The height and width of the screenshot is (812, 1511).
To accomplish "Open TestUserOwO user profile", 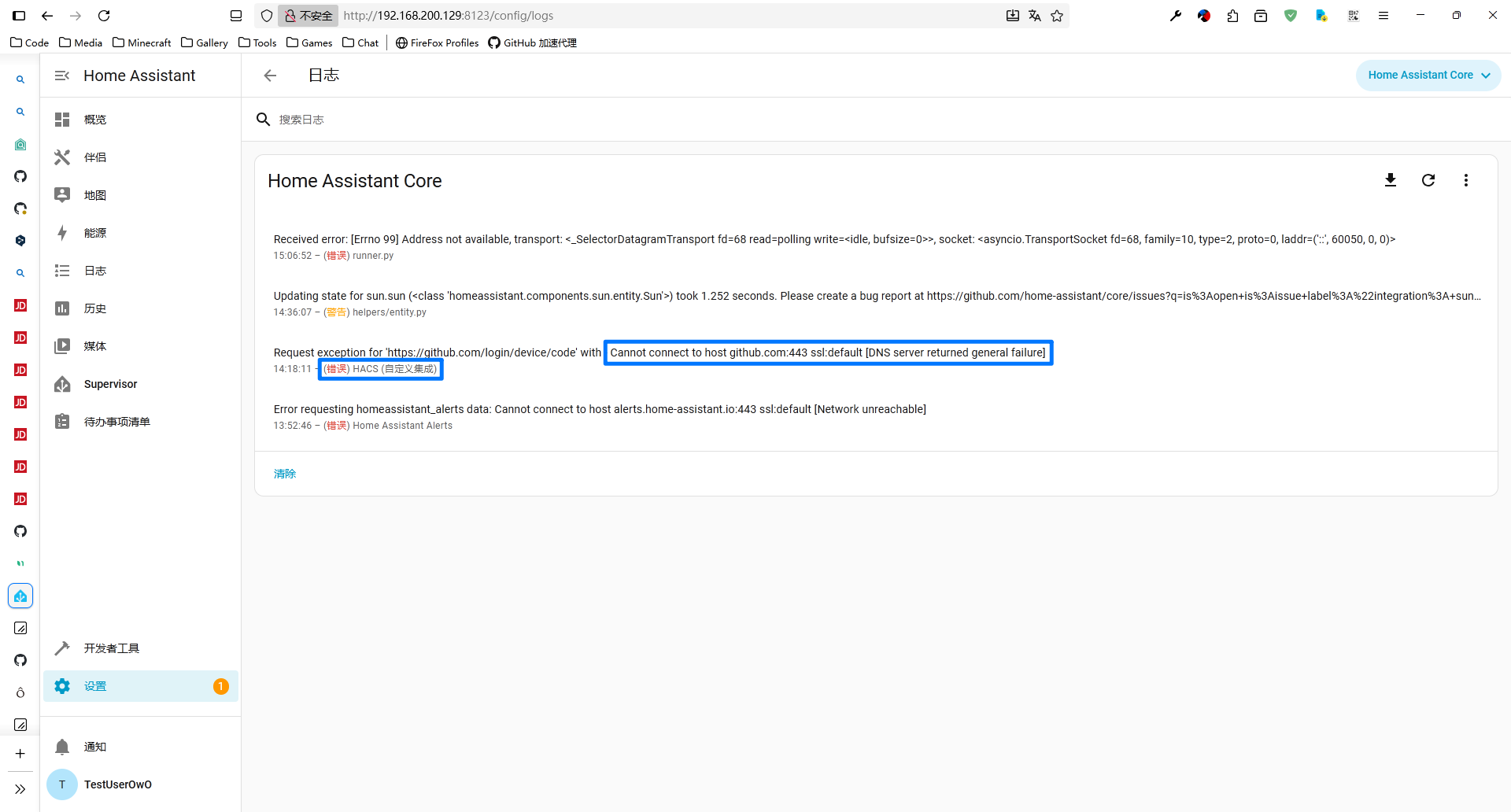I will (x=117, y=784).
